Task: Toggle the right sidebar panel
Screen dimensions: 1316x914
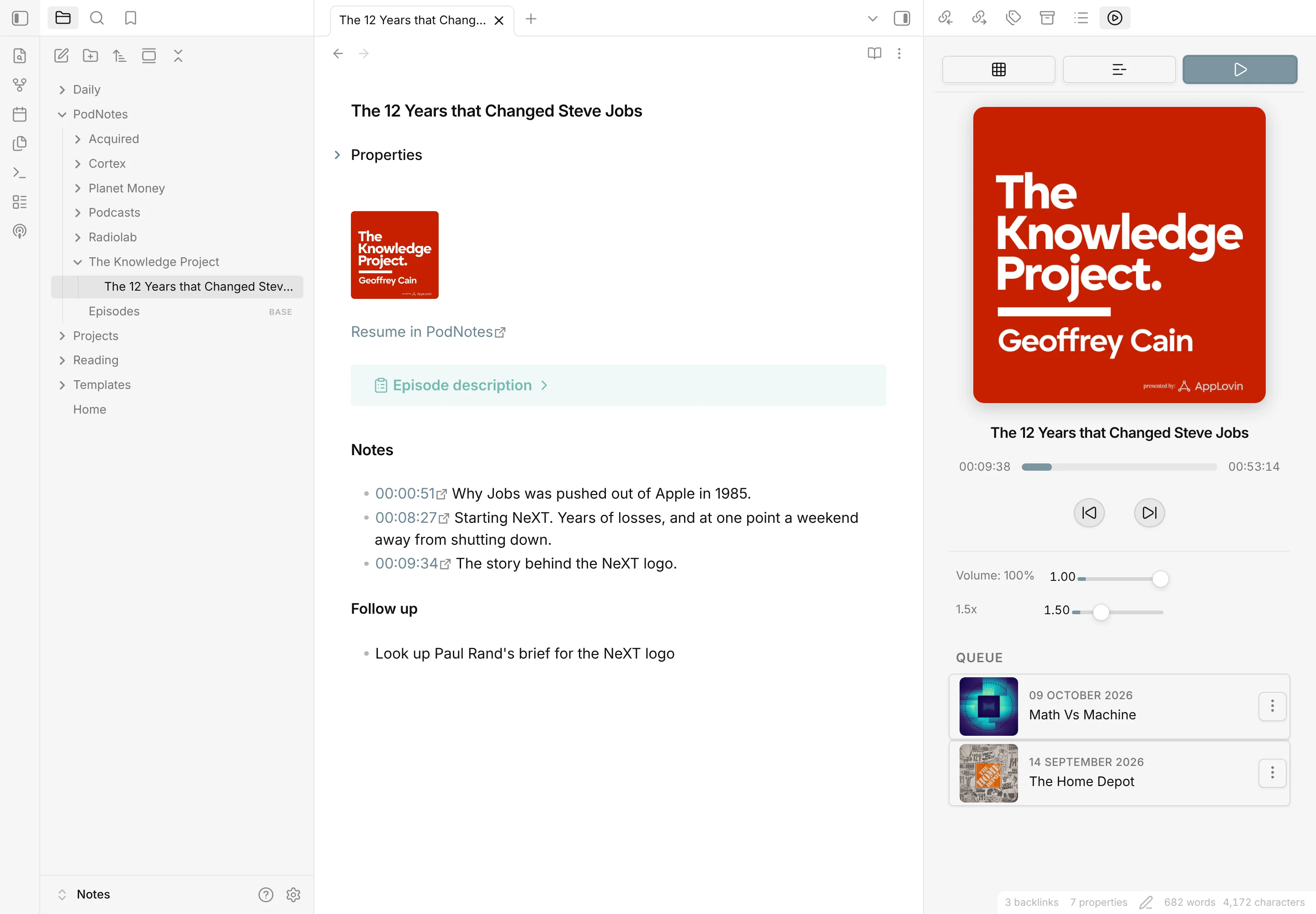Action: [x=902, y=18]
